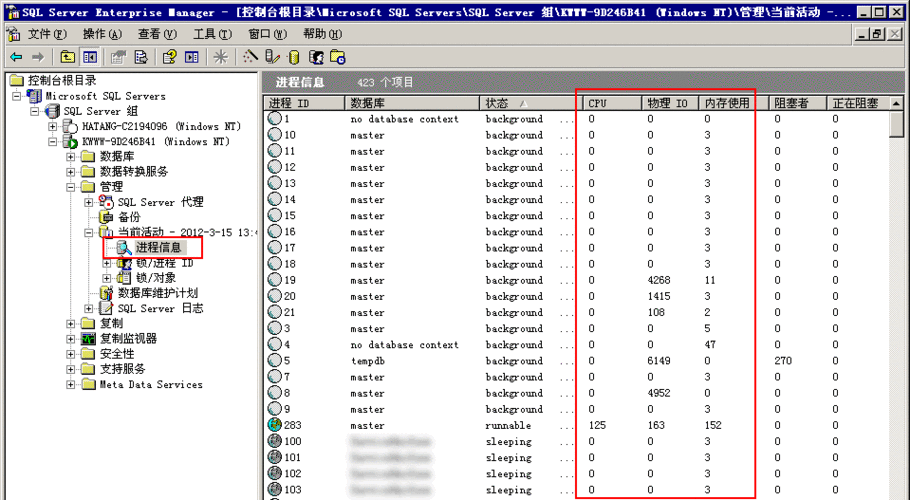This screenshot has height=500, width=910.
Task: Expand the 复制 folder node
Action: point(71,324)
